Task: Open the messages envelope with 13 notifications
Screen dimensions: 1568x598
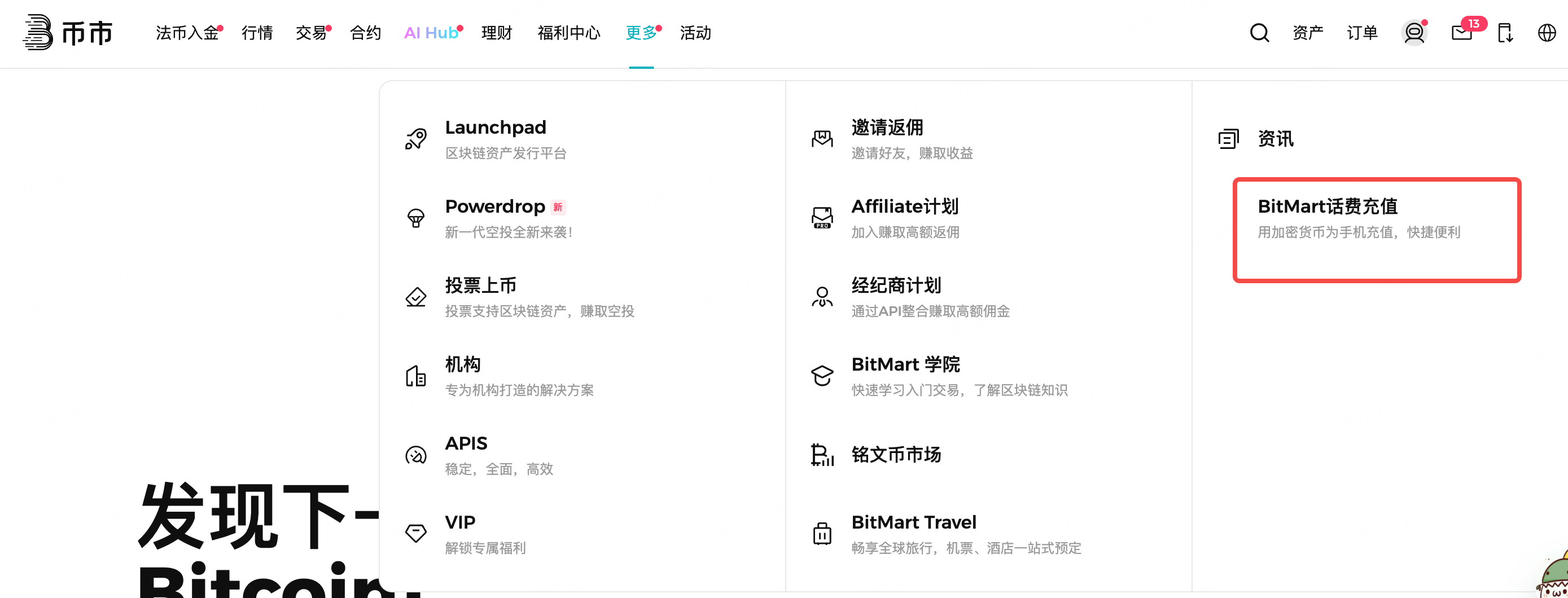Action: (1460, 33)
